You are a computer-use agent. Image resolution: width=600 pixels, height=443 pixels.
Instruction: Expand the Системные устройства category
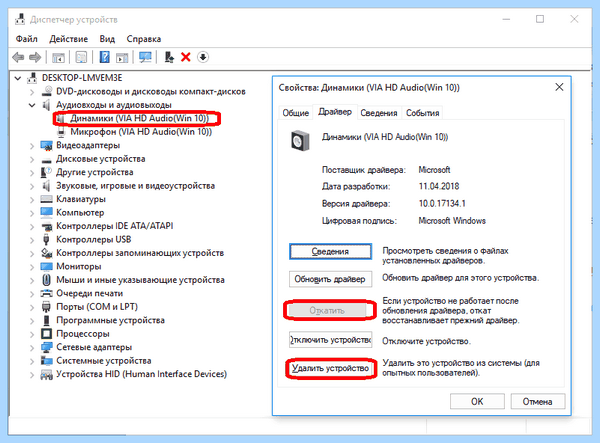[32, 361]
